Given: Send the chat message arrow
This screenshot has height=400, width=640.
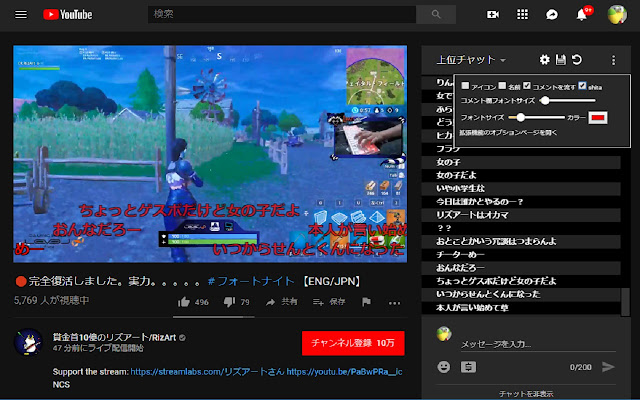Looking at the screenshot, I should point(608,367).
